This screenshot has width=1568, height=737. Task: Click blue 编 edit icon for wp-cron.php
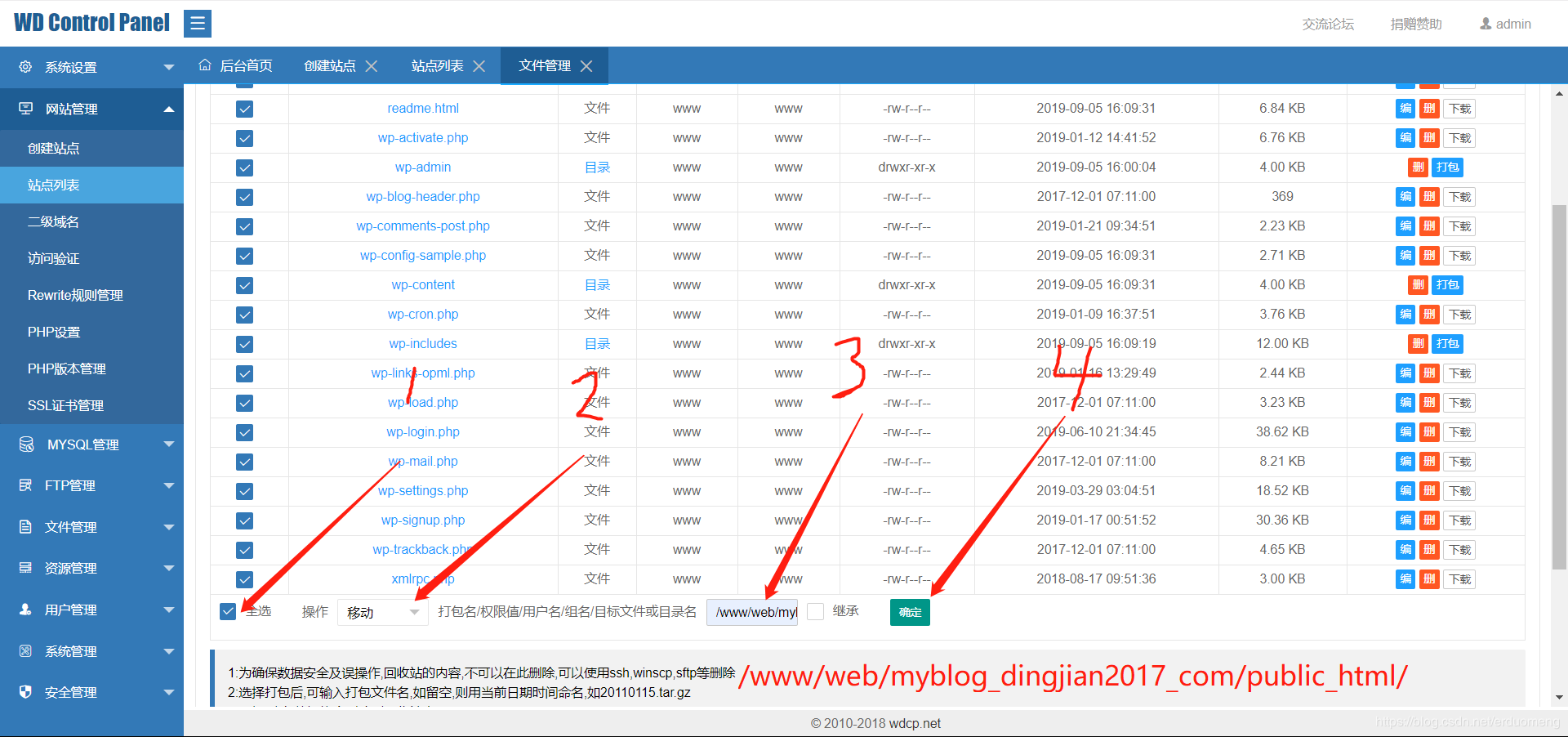click(1405, 315)
